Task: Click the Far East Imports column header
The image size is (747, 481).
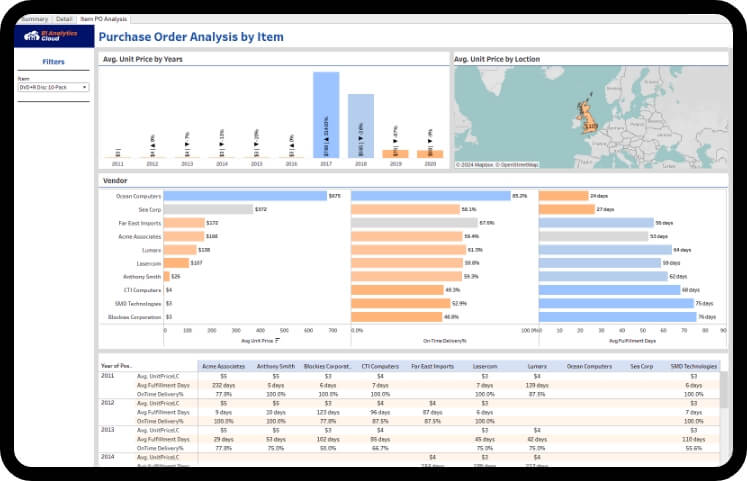Action: [433, 366]
